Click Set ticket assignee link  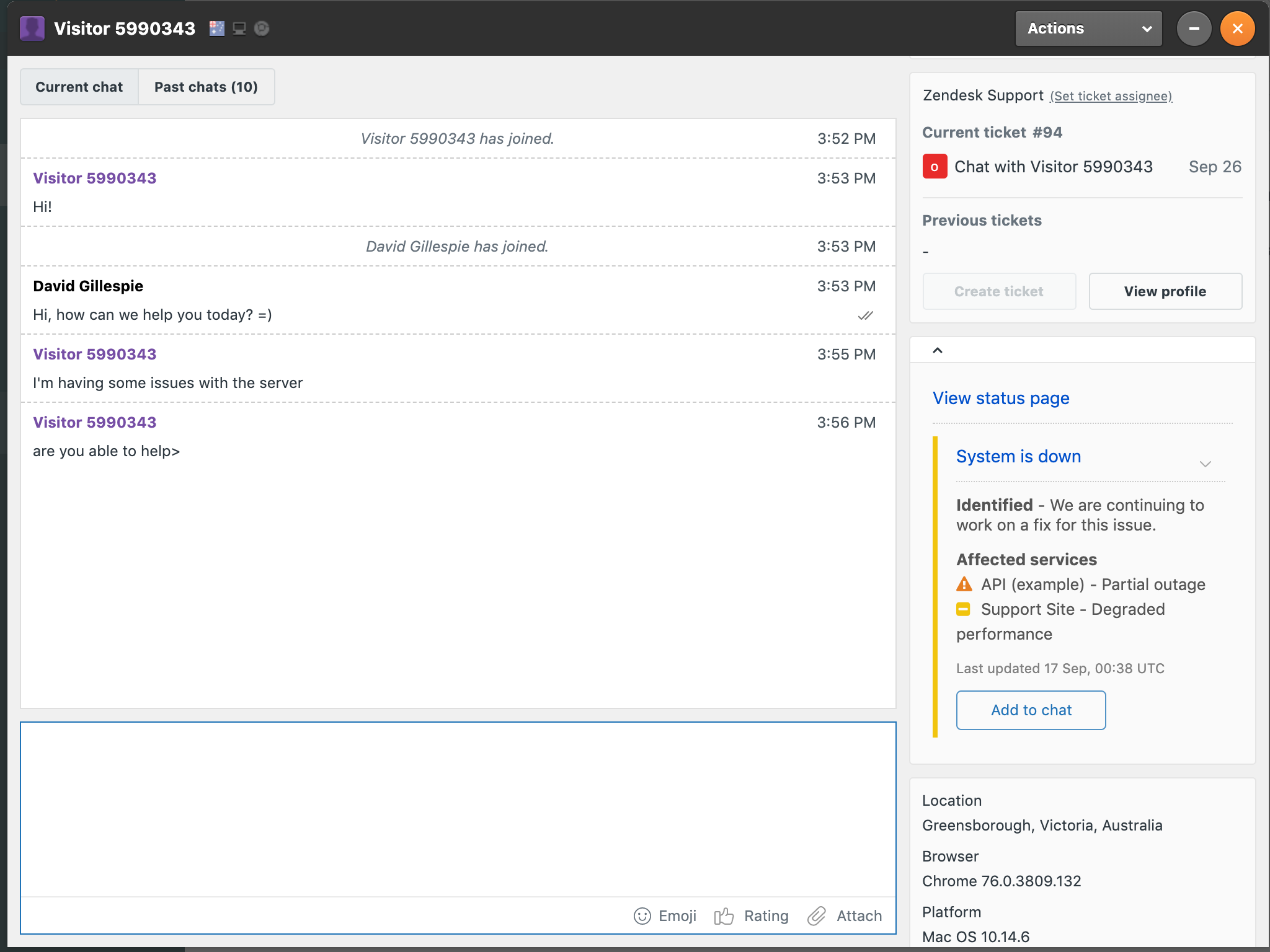[x=1111, y=96]
